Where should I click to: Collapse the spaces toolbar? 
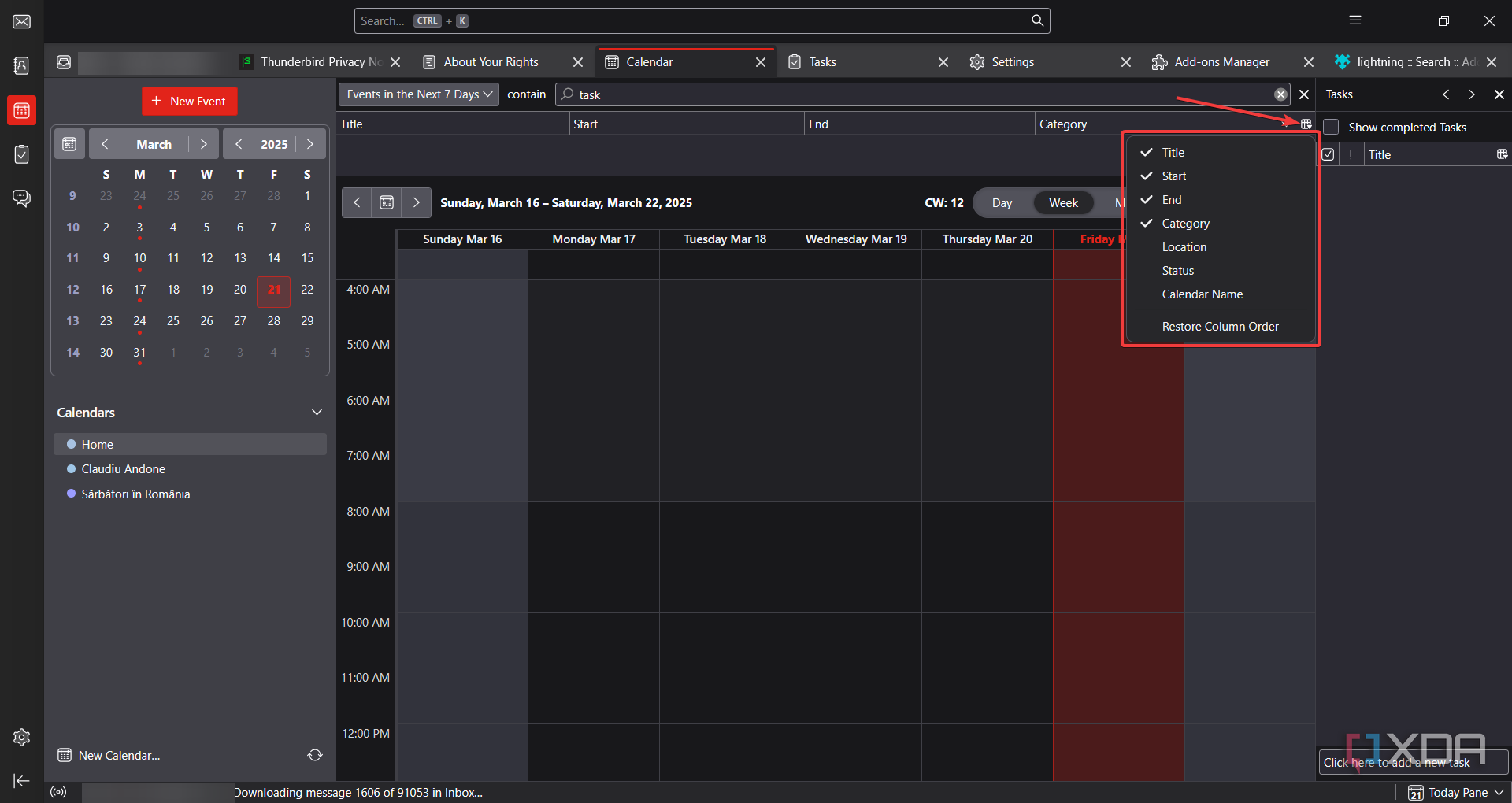click(22, 780)
